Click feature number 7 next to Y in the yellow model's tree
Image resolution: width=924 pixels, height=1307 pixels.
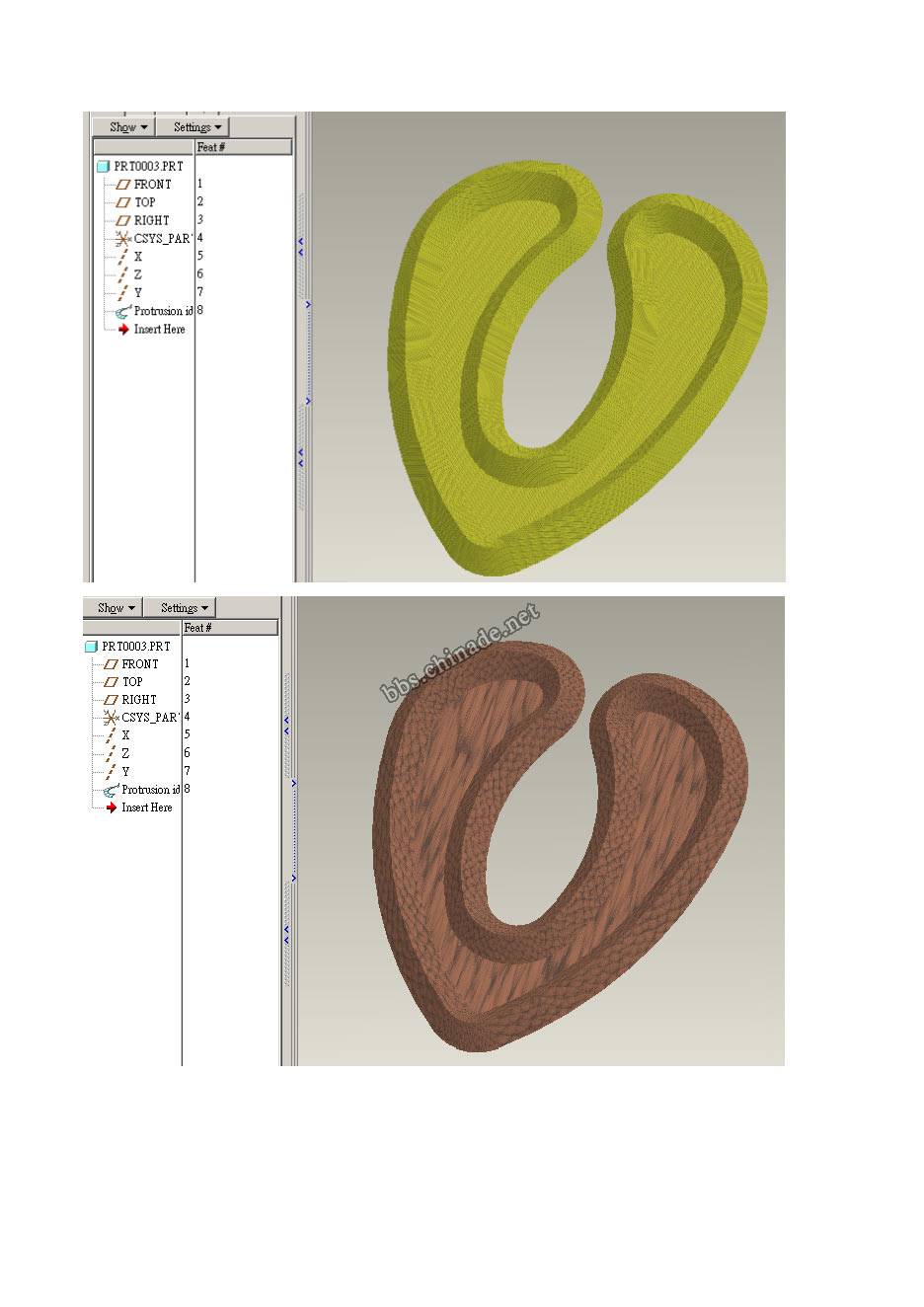coord(200,291)
